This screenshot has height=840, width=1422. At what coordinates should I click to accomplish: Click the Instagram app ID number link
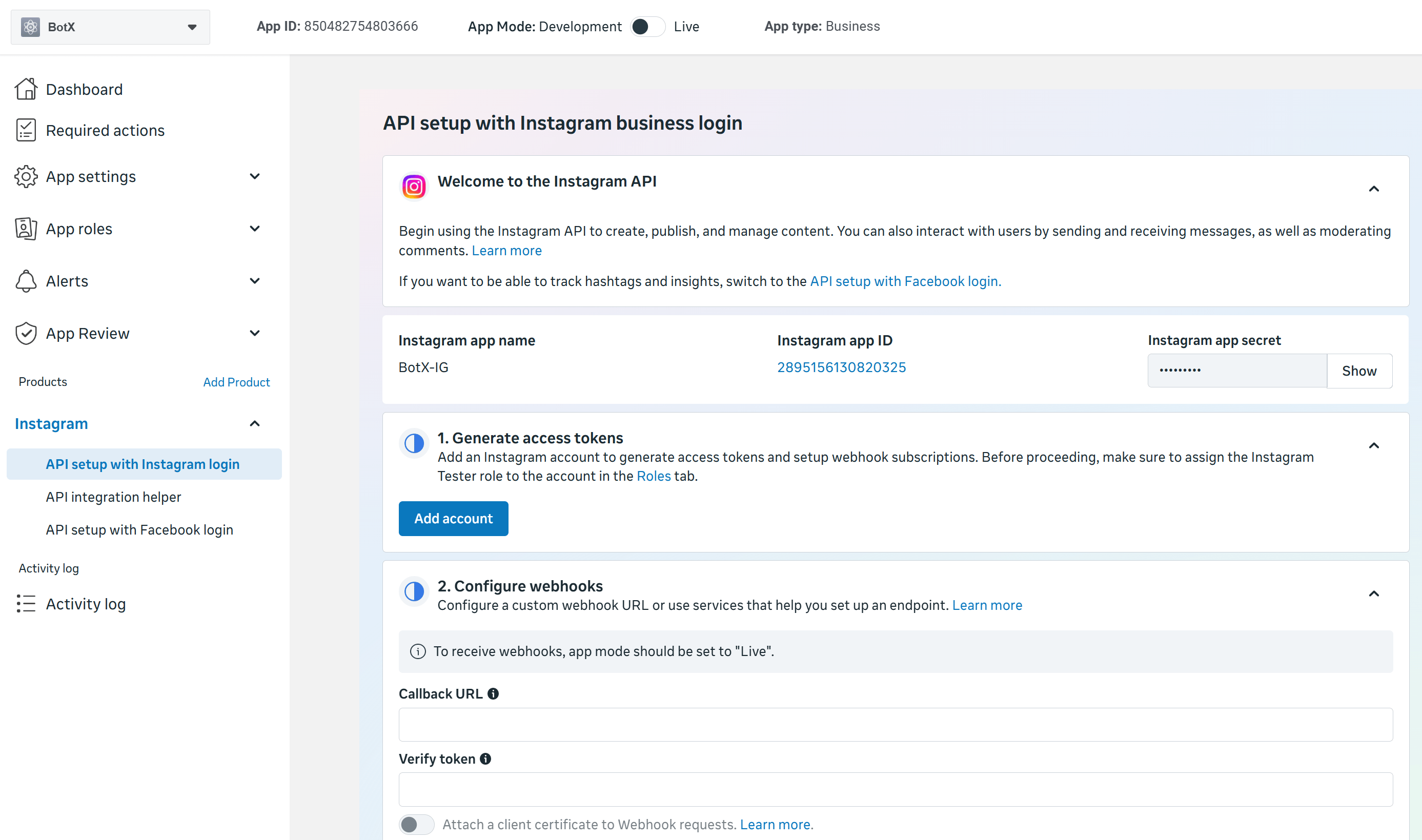point(841,367)
